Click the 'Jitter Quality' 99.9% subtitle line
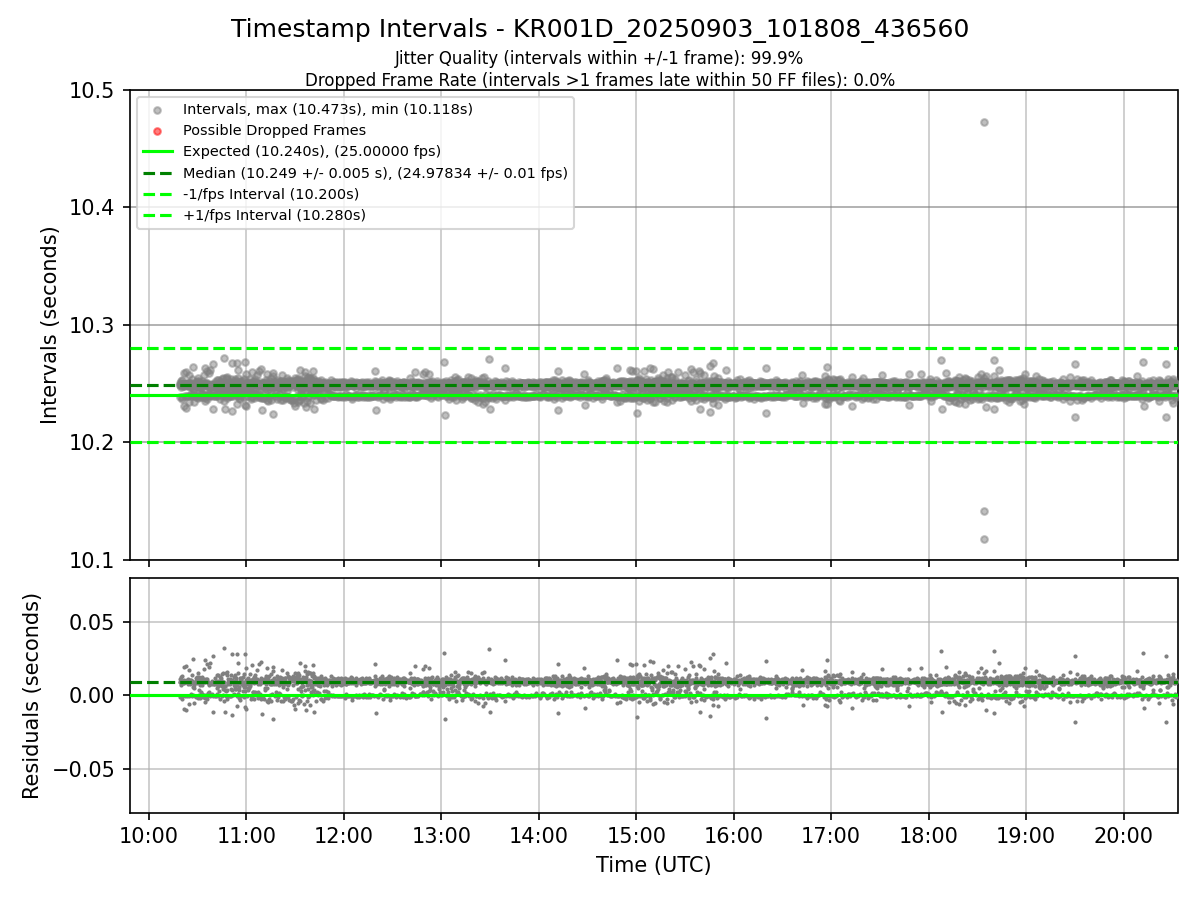Viewport: 1200px width, 900px height. click(x=599, y=58)
